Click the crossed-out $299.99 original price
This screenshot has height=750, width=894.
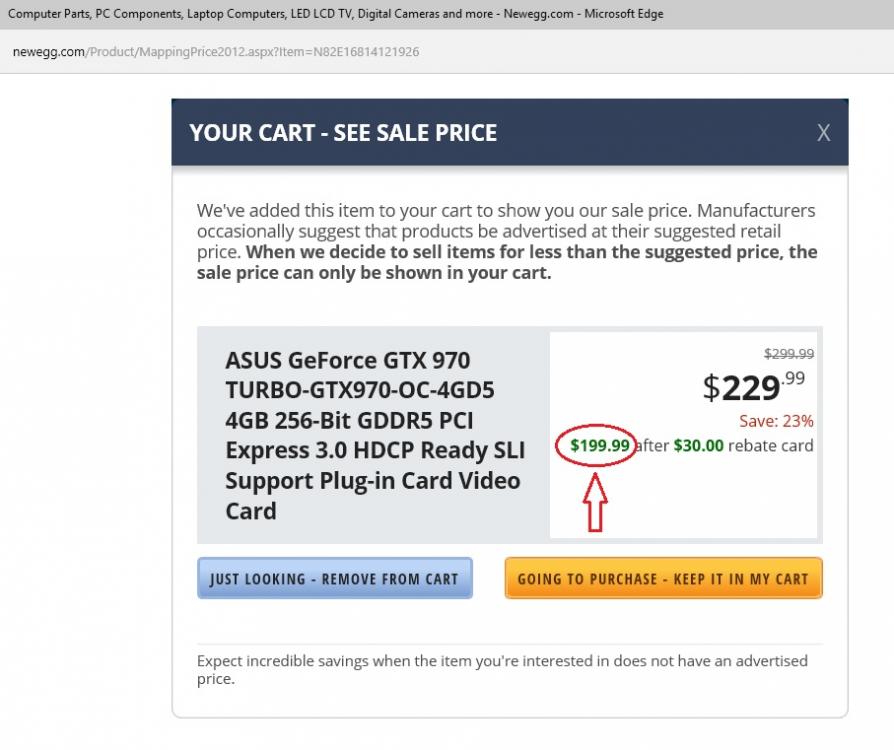point(789,354)
